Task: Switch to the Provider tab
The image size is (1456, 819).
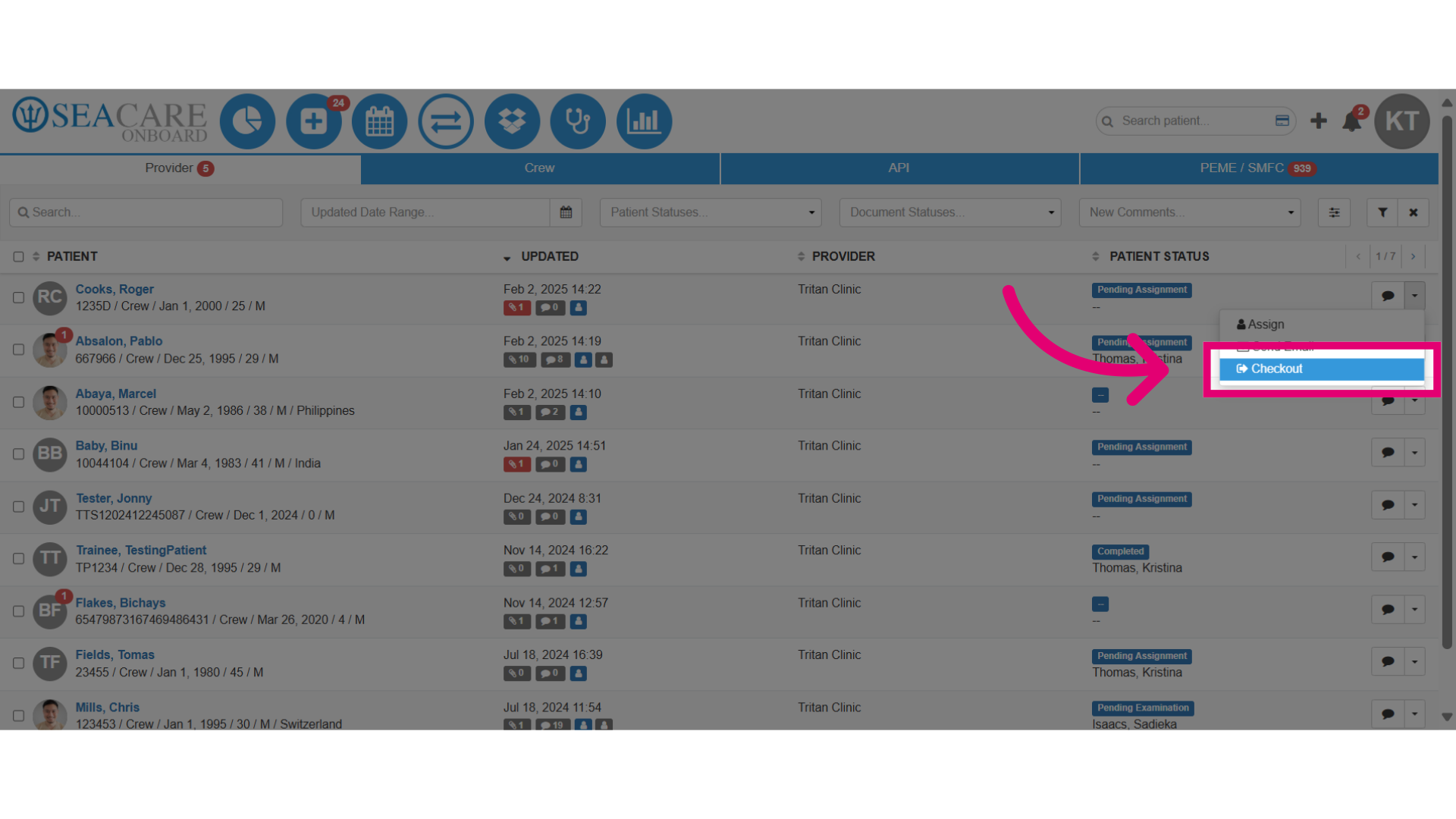Action: (180, 168)
